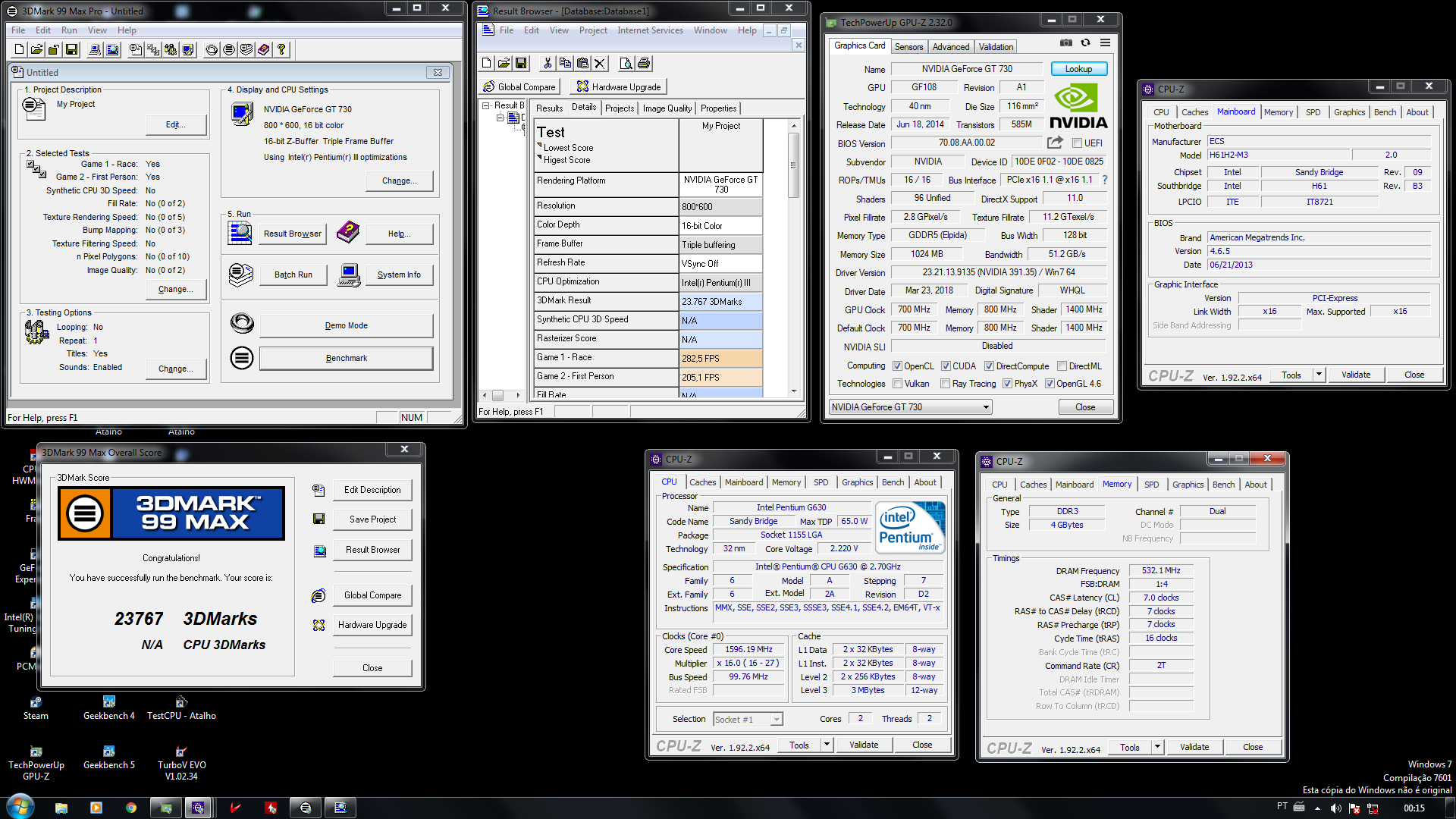Toggle UEFI checkbox in GPU-Z
1456x819 pixels.
1077,143
